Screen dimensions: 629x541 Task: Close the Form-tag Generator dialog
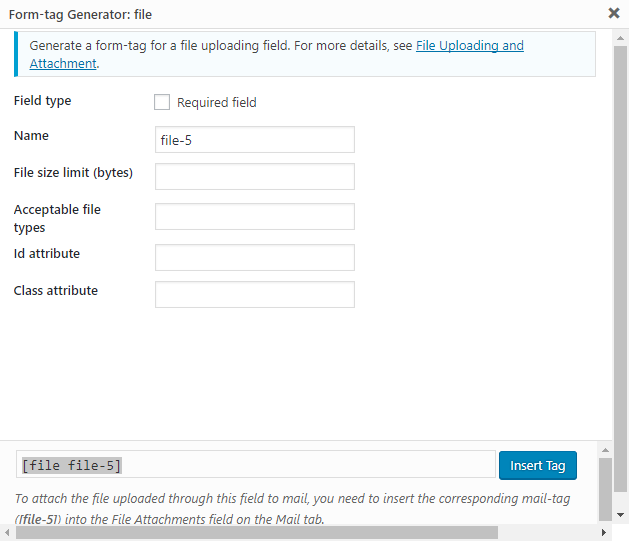[613, 14]
